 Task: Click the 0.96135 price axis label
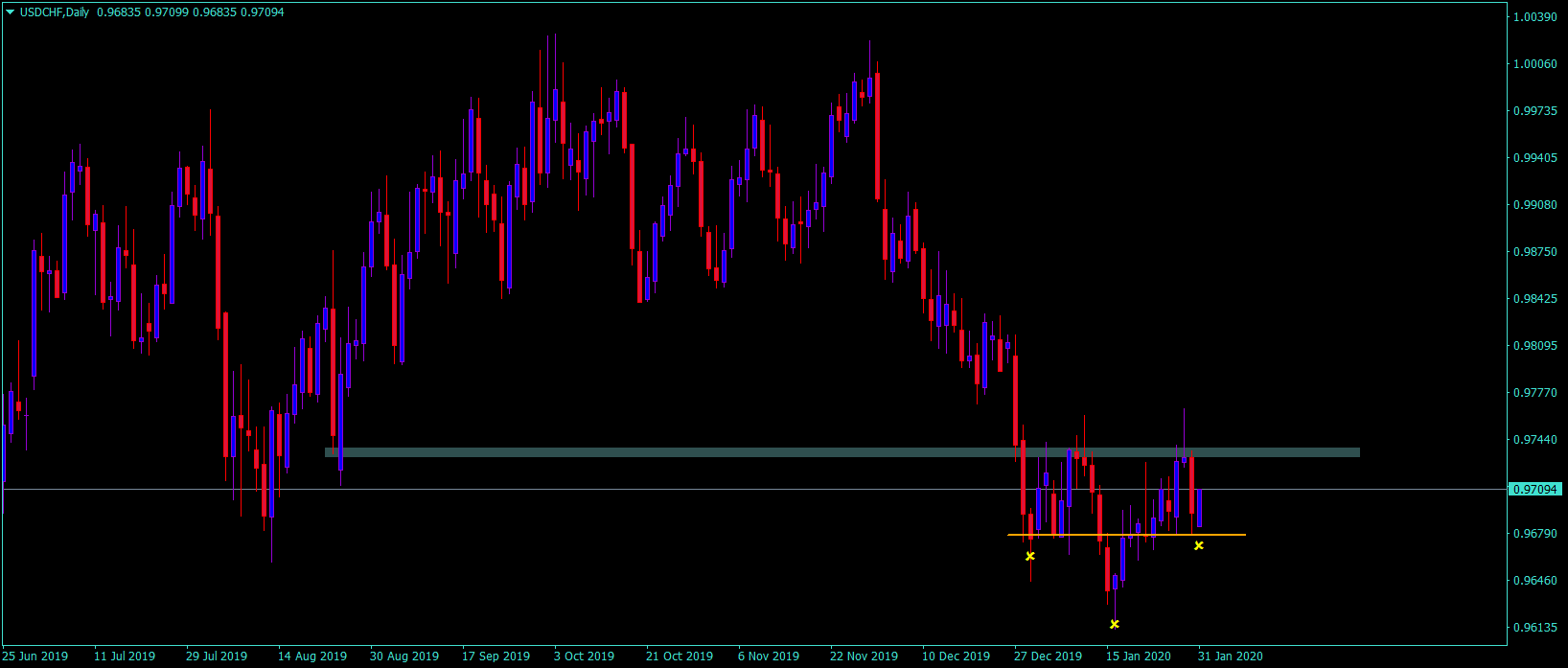pos(1534,628)
